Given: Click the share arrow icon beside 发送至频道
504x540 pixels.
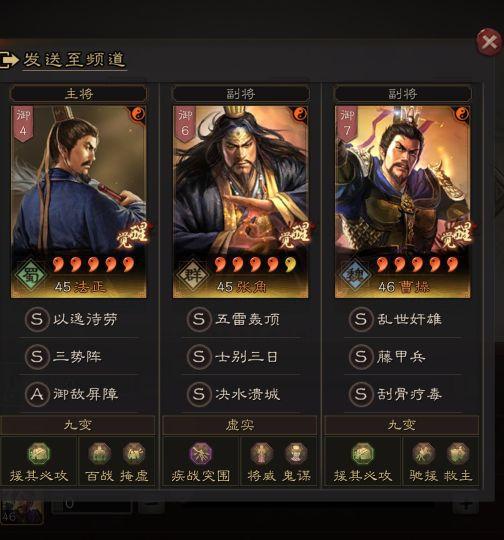Looking at the screenshot, I should tap(9, 60).
